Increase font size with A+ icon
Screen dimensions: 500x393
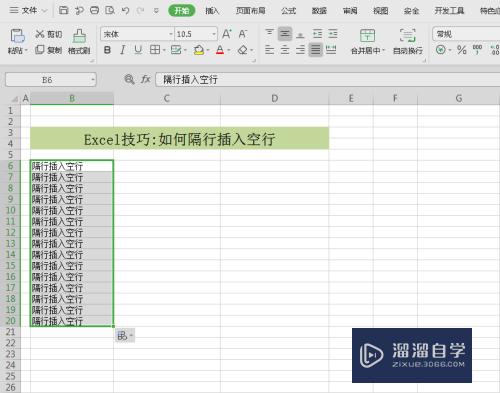tap(227, 34)
